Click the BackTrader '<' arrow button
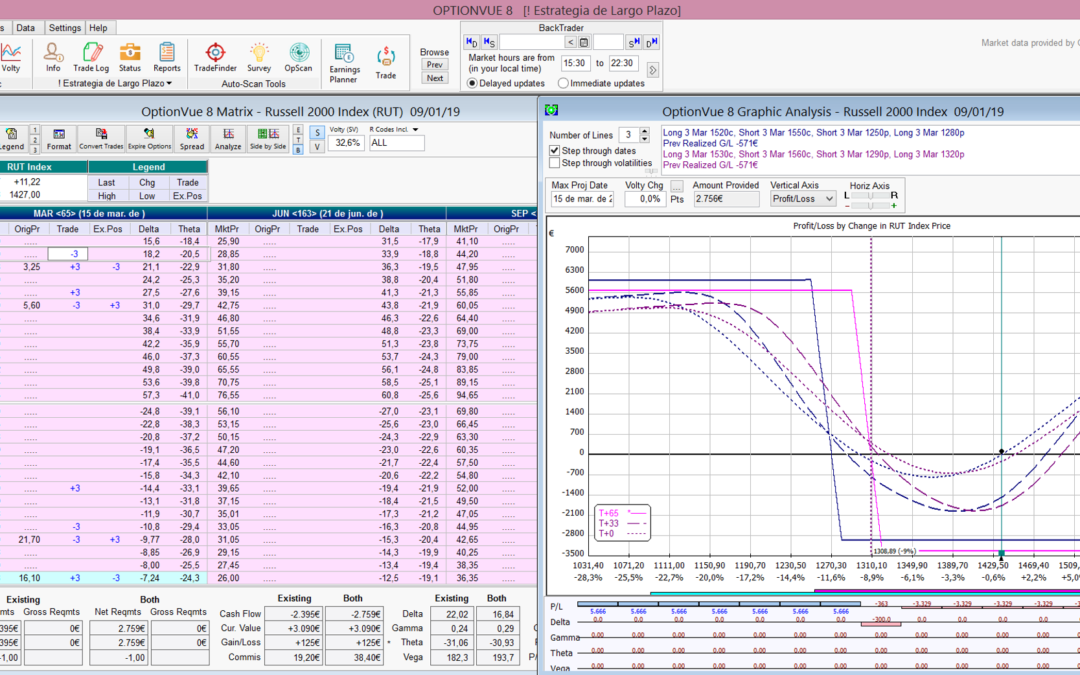This screenshot has width=1080, height=675. point(570,43)
